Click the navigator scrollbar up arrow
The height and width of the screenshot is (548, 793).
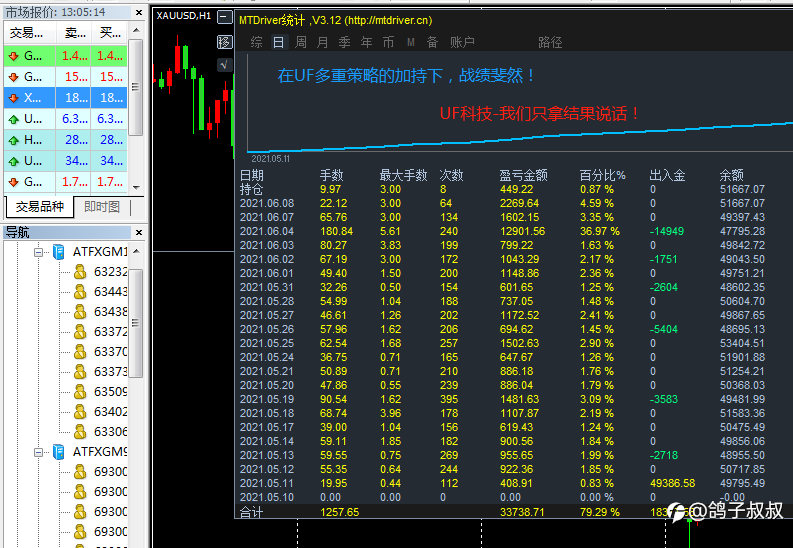pos(136,251)
